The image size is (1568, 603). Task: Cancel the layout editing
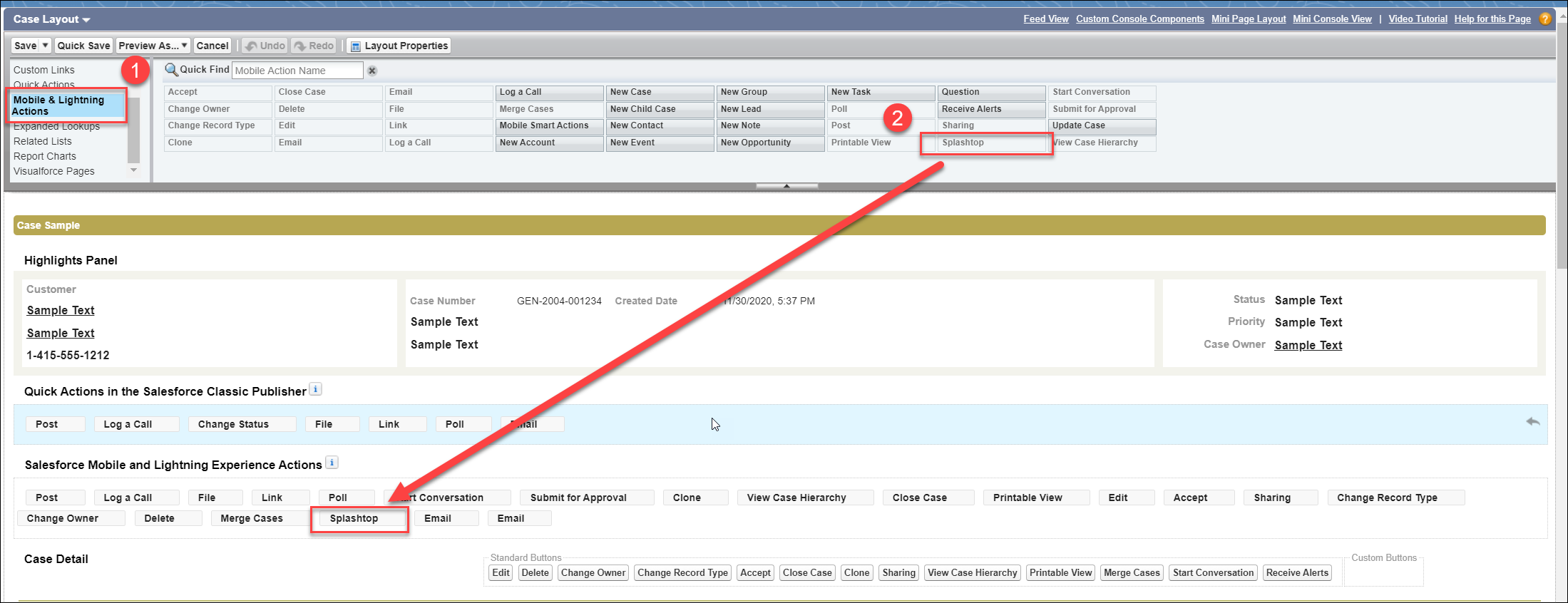click(x=212, y=46)
